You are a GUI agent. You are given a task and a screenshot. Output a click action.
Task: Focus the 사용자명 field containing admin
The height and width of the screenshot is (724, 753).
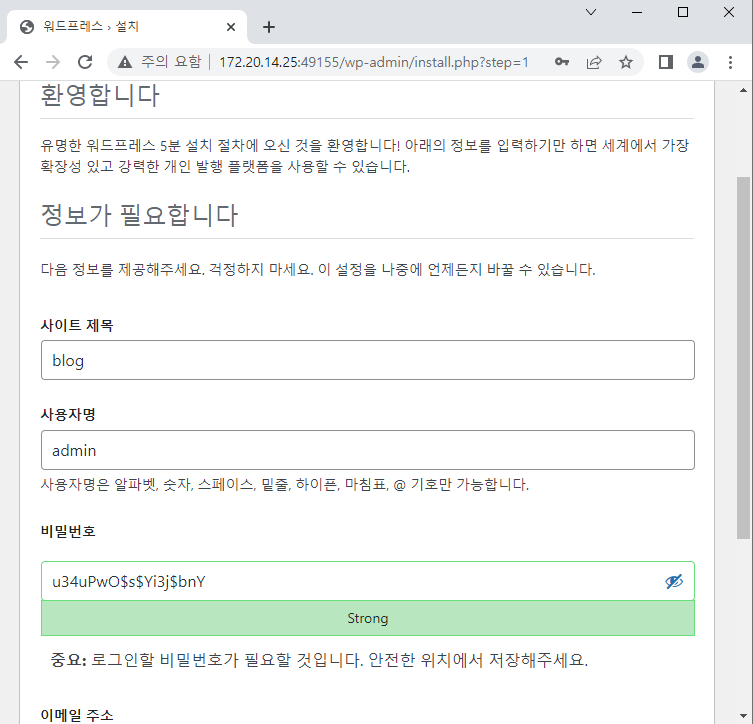[x=368, y=450]
